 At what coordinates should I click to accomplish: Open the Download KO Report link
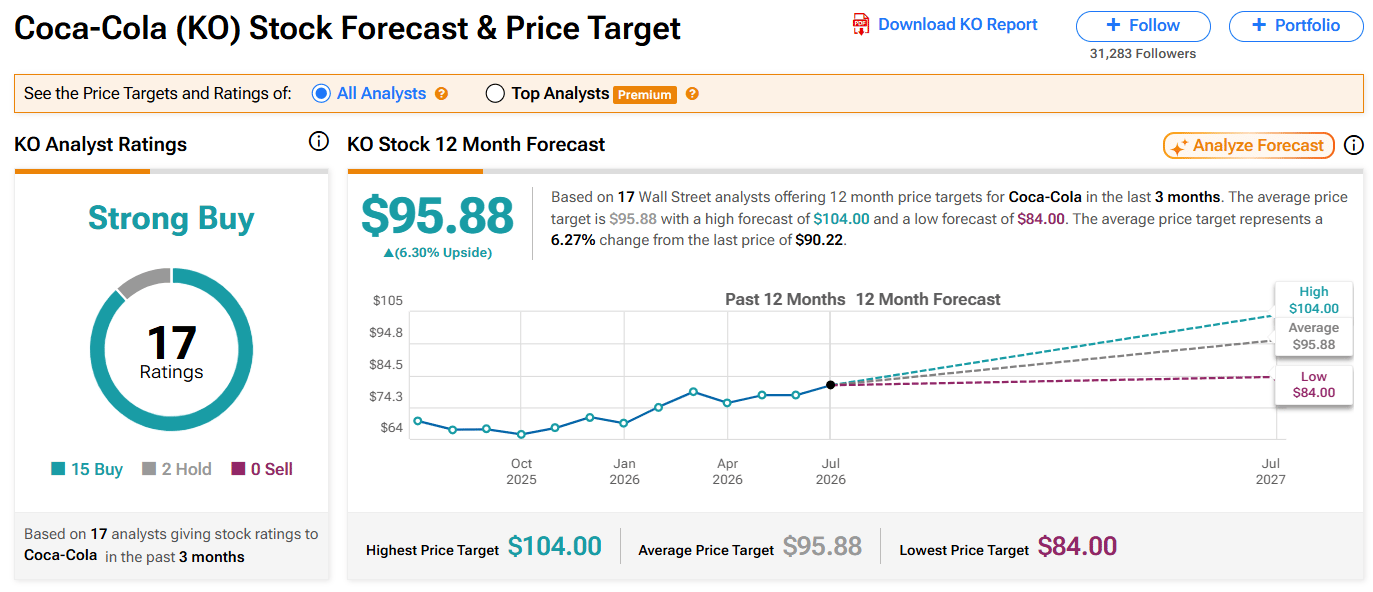(957, 25)
